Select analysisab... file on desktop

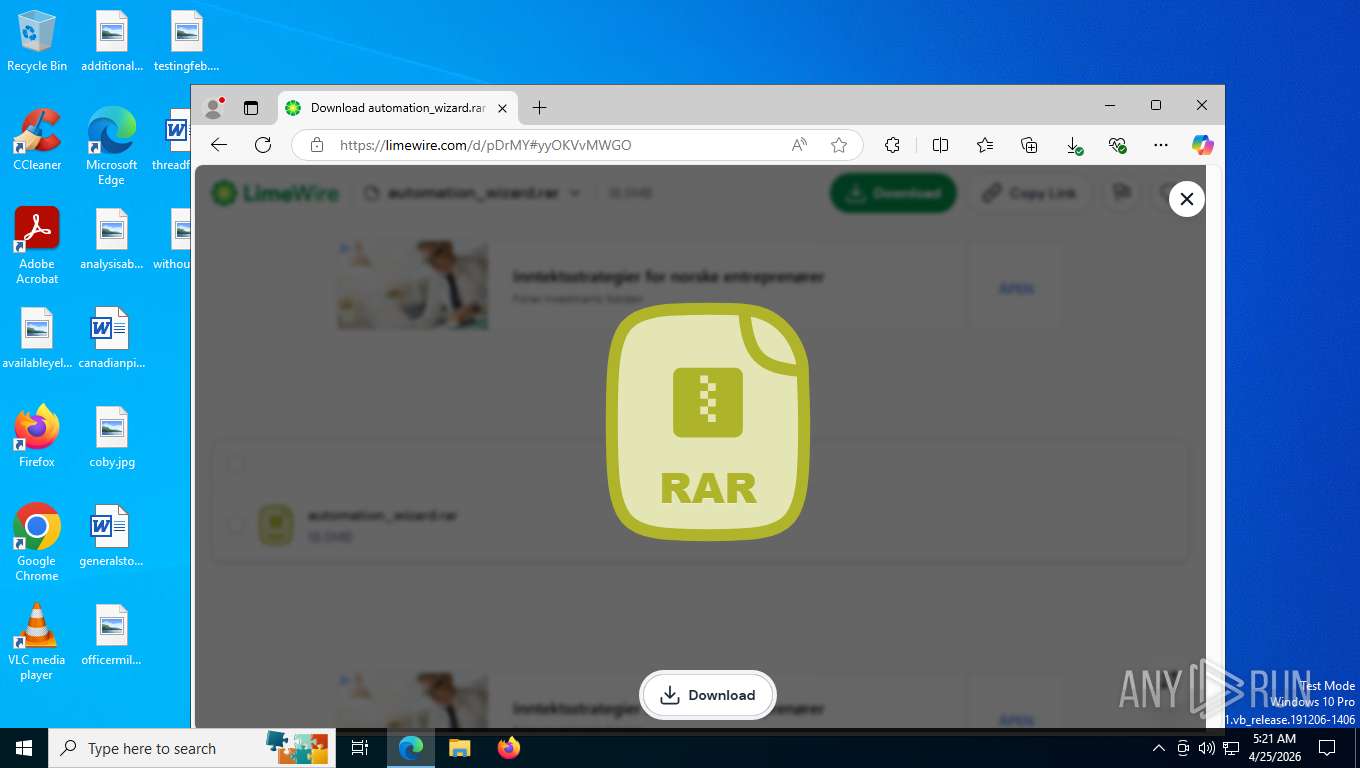[x=111, y=239]
